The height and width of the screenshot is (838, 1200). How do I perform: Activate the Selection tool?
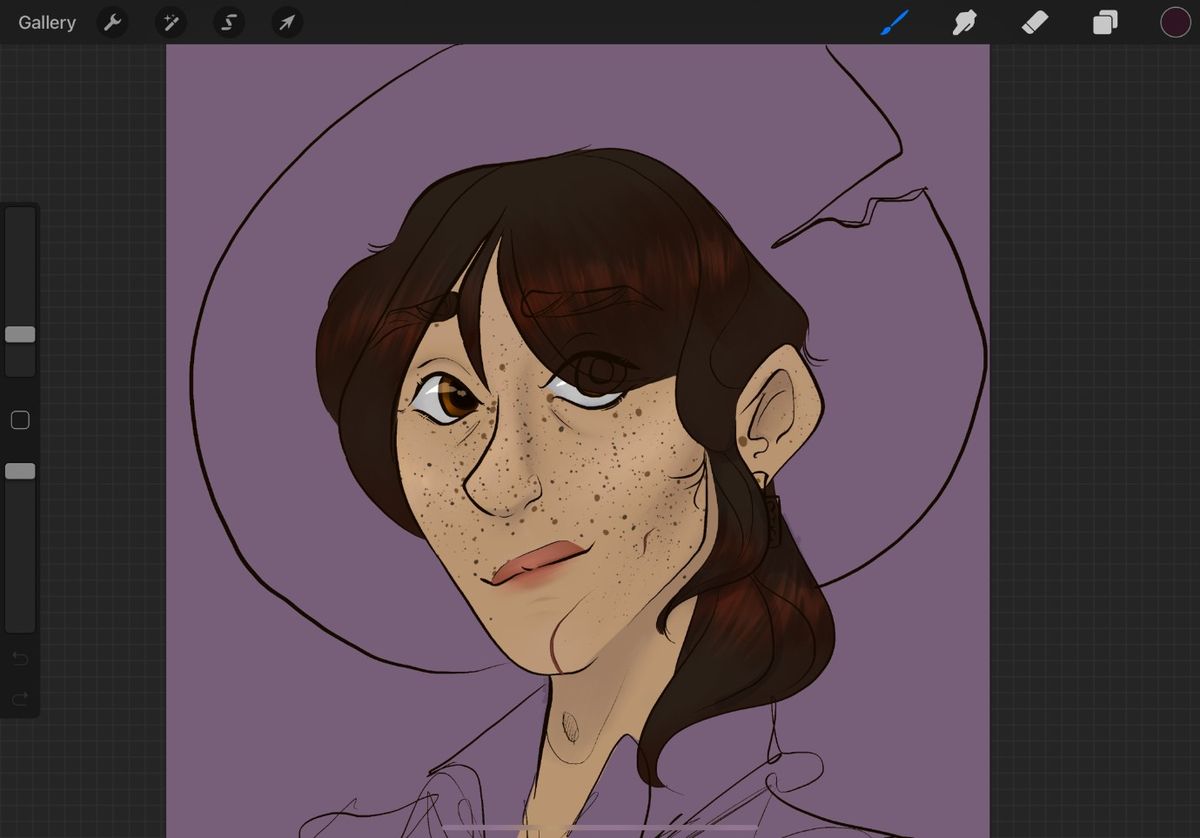tap(228, 22)
